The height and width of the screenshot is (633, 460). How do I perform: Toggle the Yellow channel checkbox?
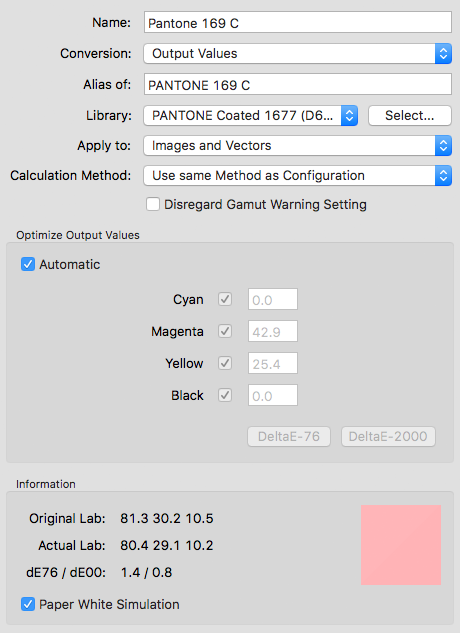click(x=225, y=363)
